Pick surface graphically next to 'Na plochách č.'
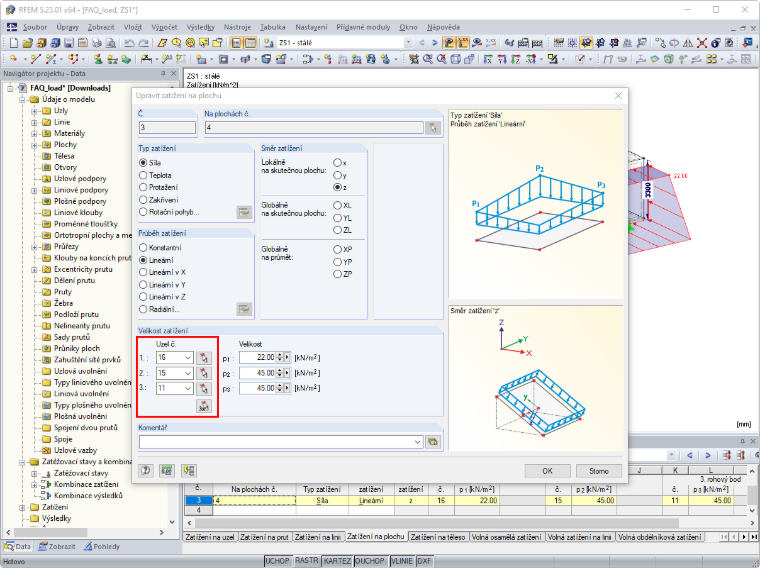The height and width of the screenshot is (568, 760). (x=433, y=127)
